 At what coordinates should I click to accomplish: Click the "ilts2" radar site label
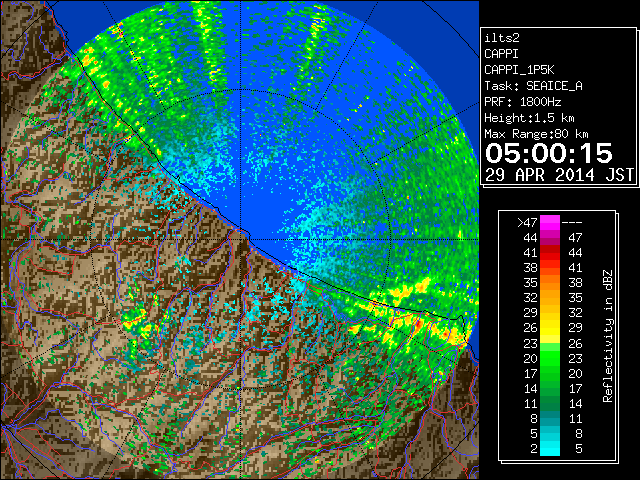click(502, 38)
